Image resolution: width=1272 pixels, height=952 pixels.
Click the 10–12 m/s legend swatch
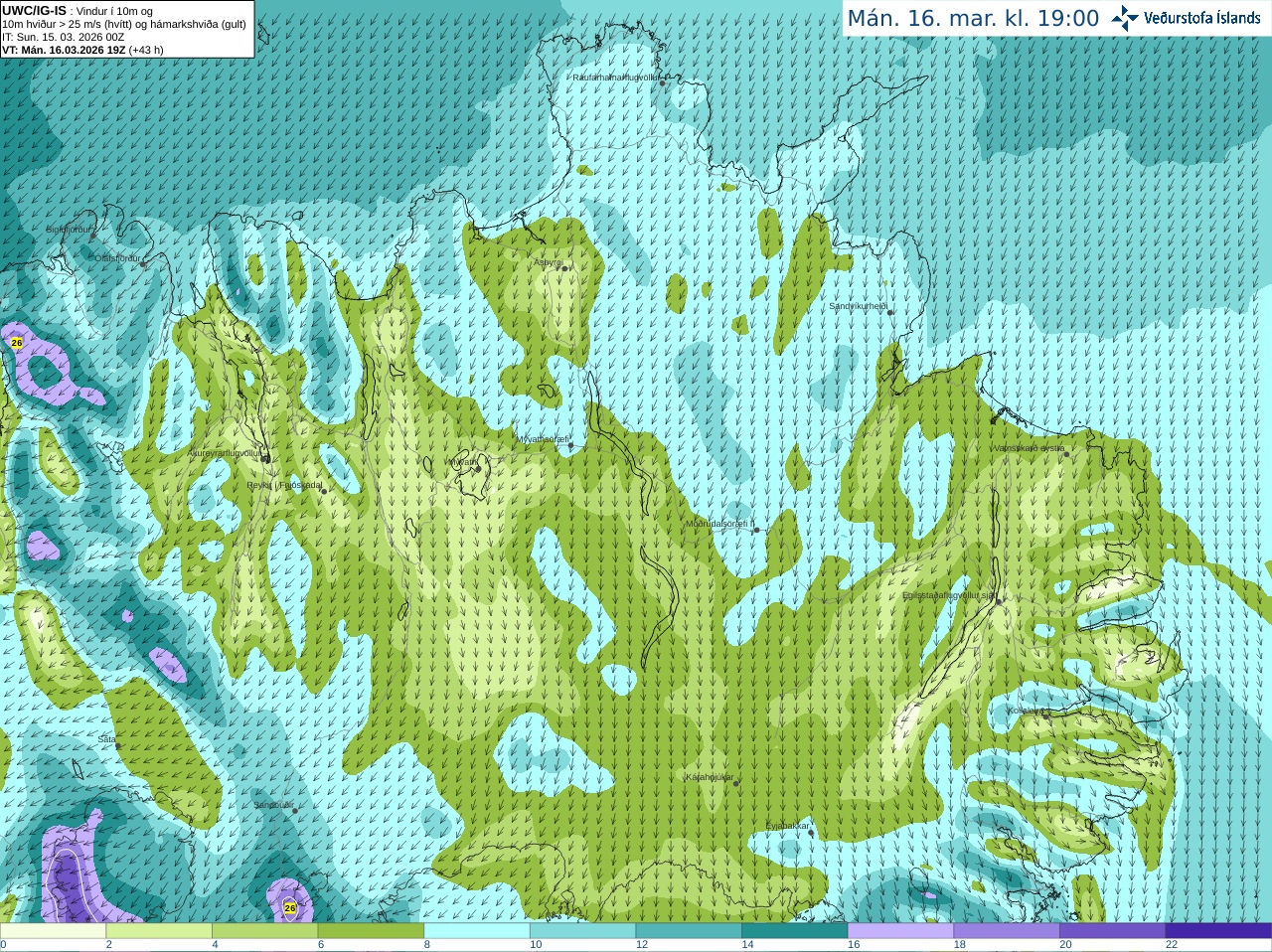[x=583, y=931]
